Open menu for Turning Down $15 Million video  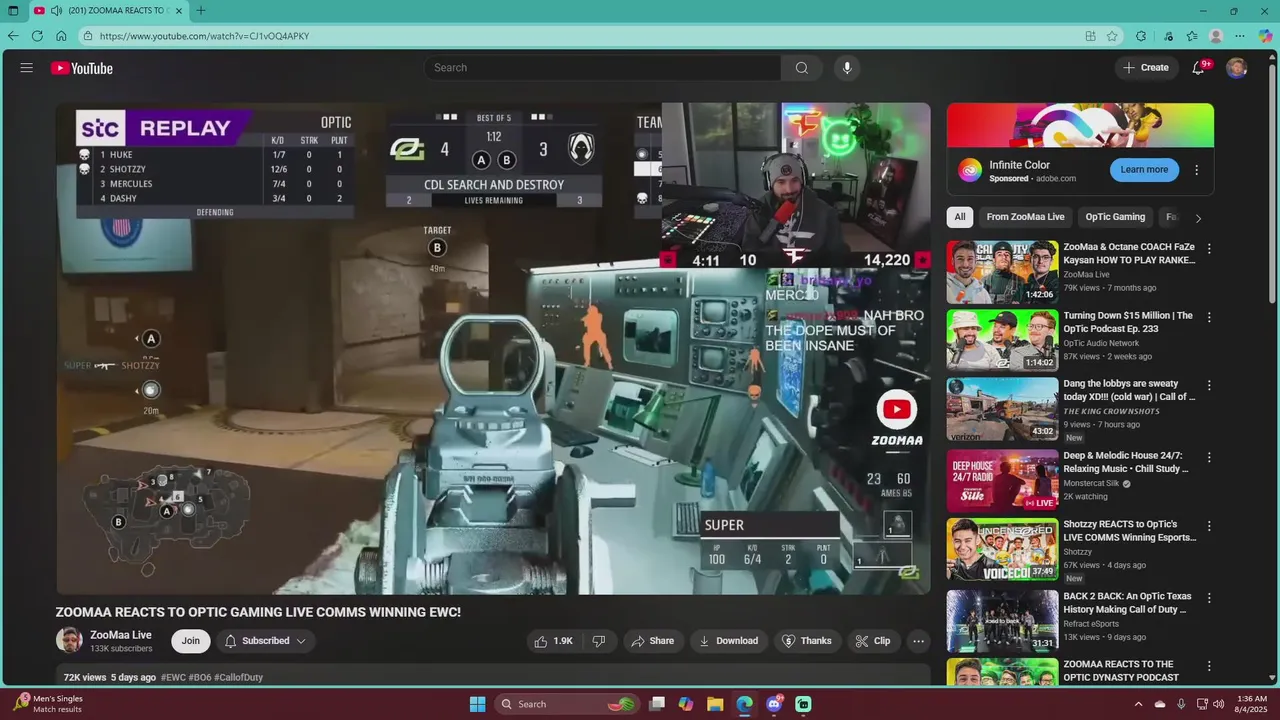(1209, 317)
